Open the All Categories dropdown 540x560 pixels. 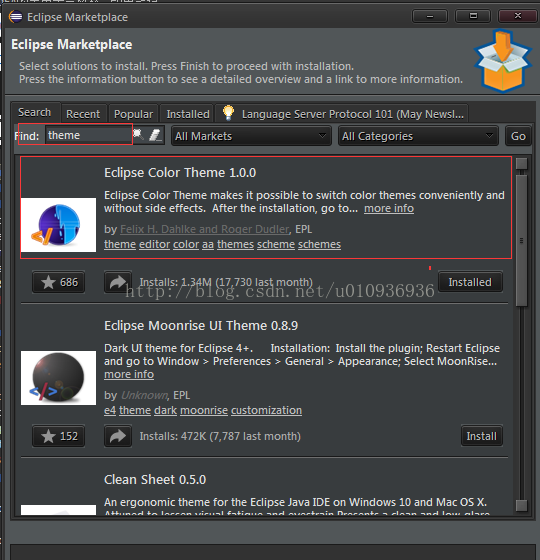(418, 136)
